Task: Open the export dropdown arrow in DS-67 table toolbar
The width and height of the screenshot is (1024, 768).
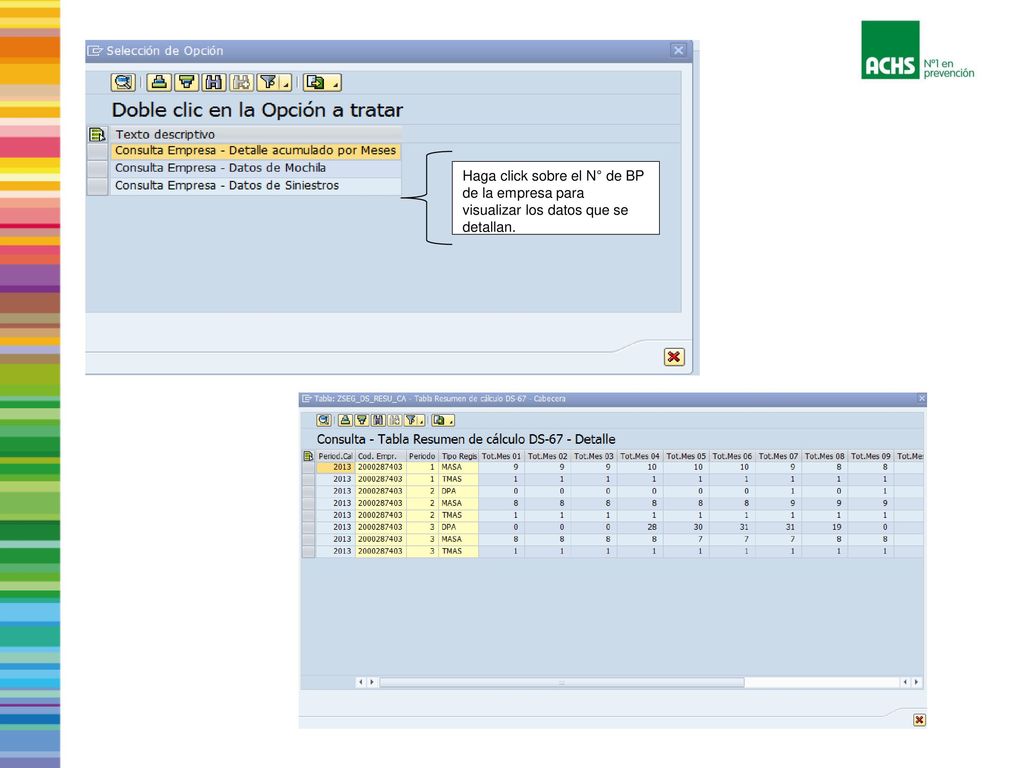Action: [x=451, y=421]
